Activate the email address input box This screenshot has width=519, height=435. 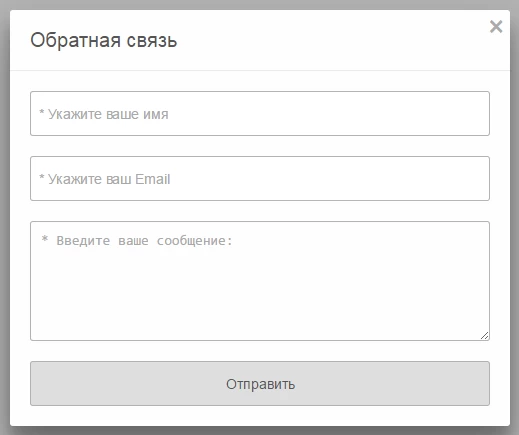pyautogui.click(x=260, y=178)
